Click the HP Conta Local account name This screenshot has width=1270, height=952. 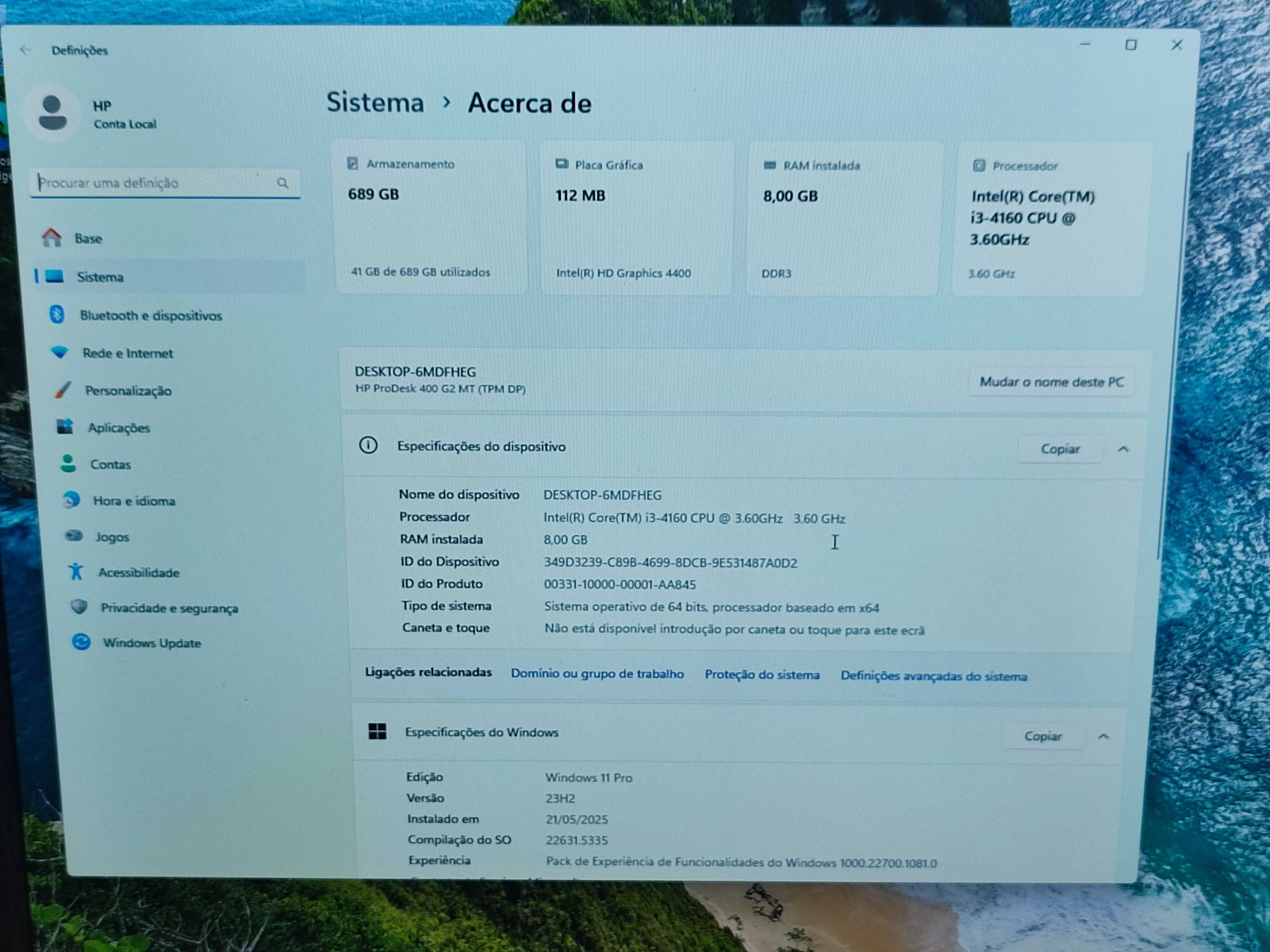[x=124, y=115]
